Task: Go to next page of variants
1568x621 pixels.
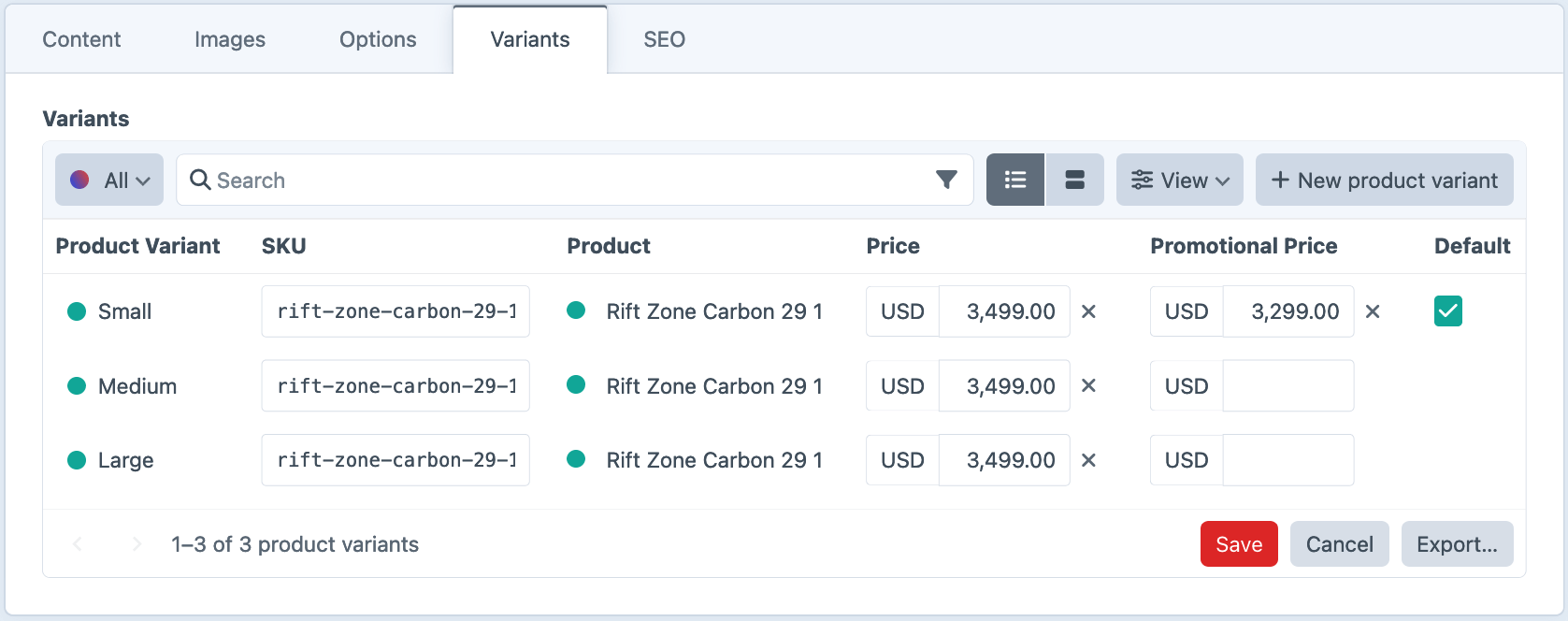Action: pyautogui.click(x=137, y=544)
